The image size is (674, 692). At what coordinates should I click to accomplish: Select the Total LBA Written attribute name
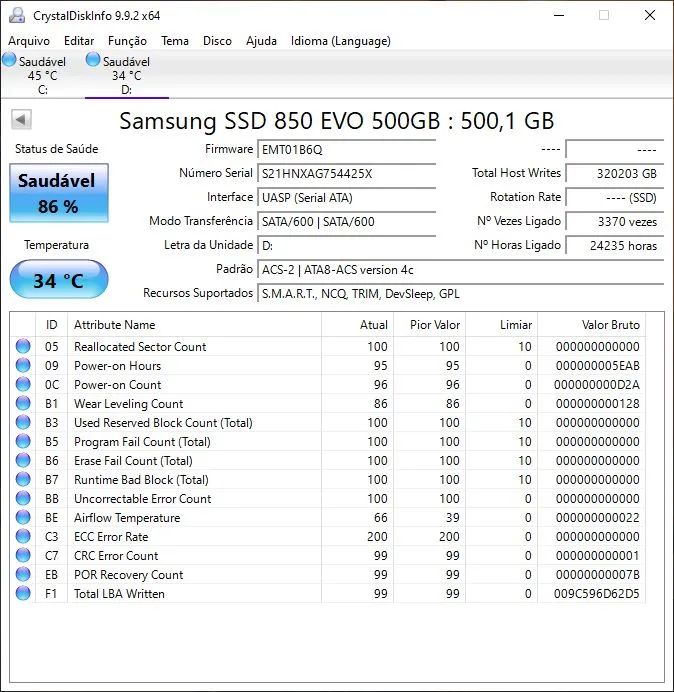119,593
